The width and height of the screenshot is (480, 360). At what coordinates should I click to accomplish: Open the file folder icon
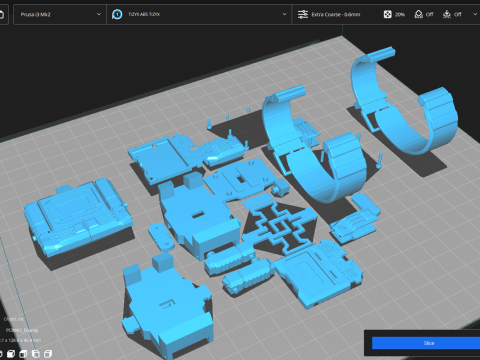pos(2,14)
